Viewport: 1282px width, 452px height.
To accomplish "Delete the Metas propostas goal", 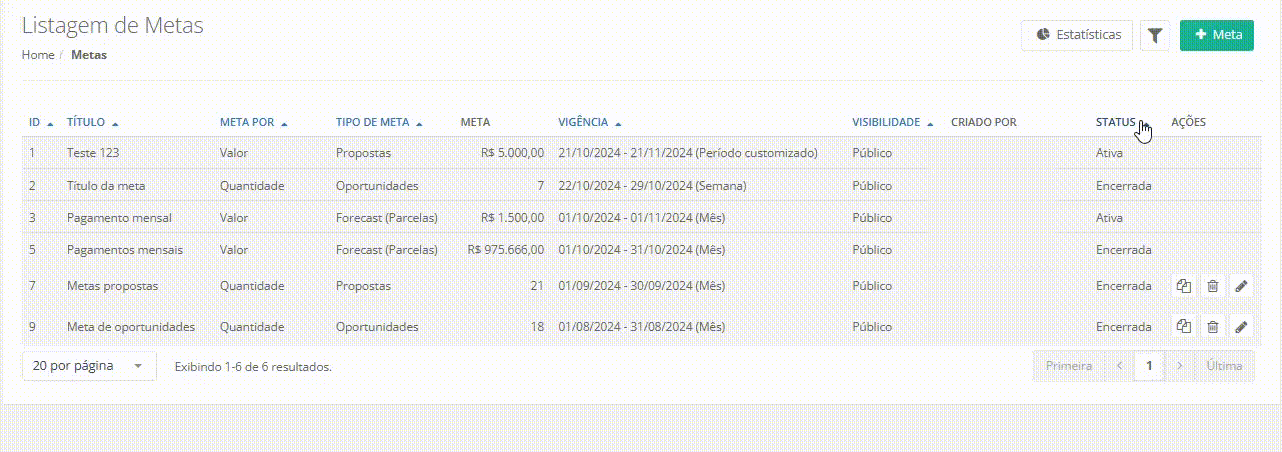I will click(x=1212, y=286).
